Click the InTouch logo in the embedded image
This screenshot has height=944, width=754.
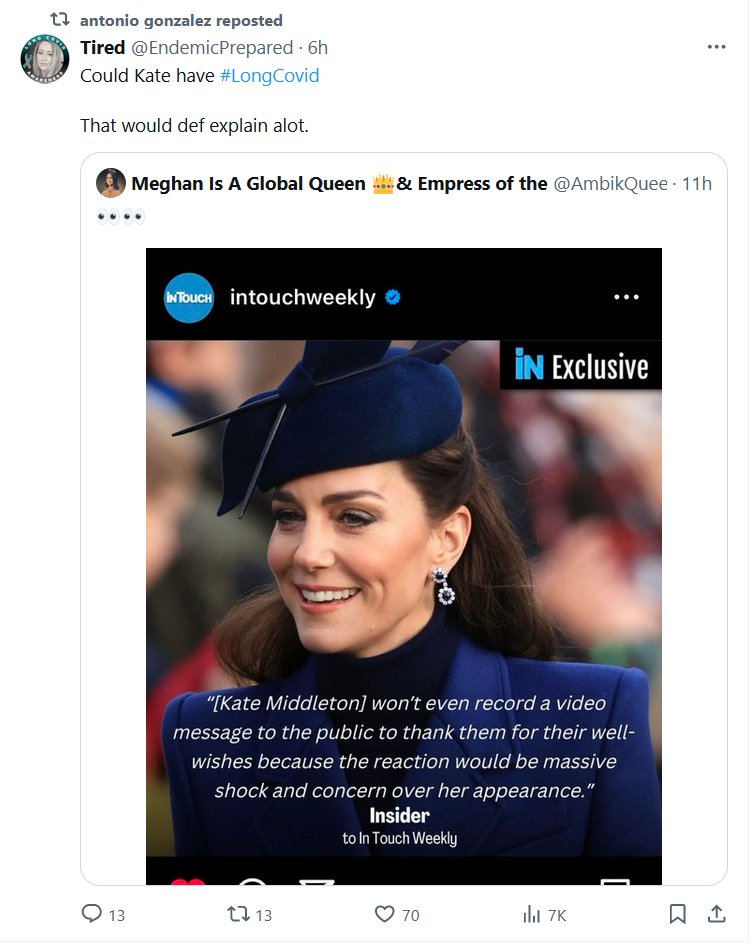coord(189,297)
